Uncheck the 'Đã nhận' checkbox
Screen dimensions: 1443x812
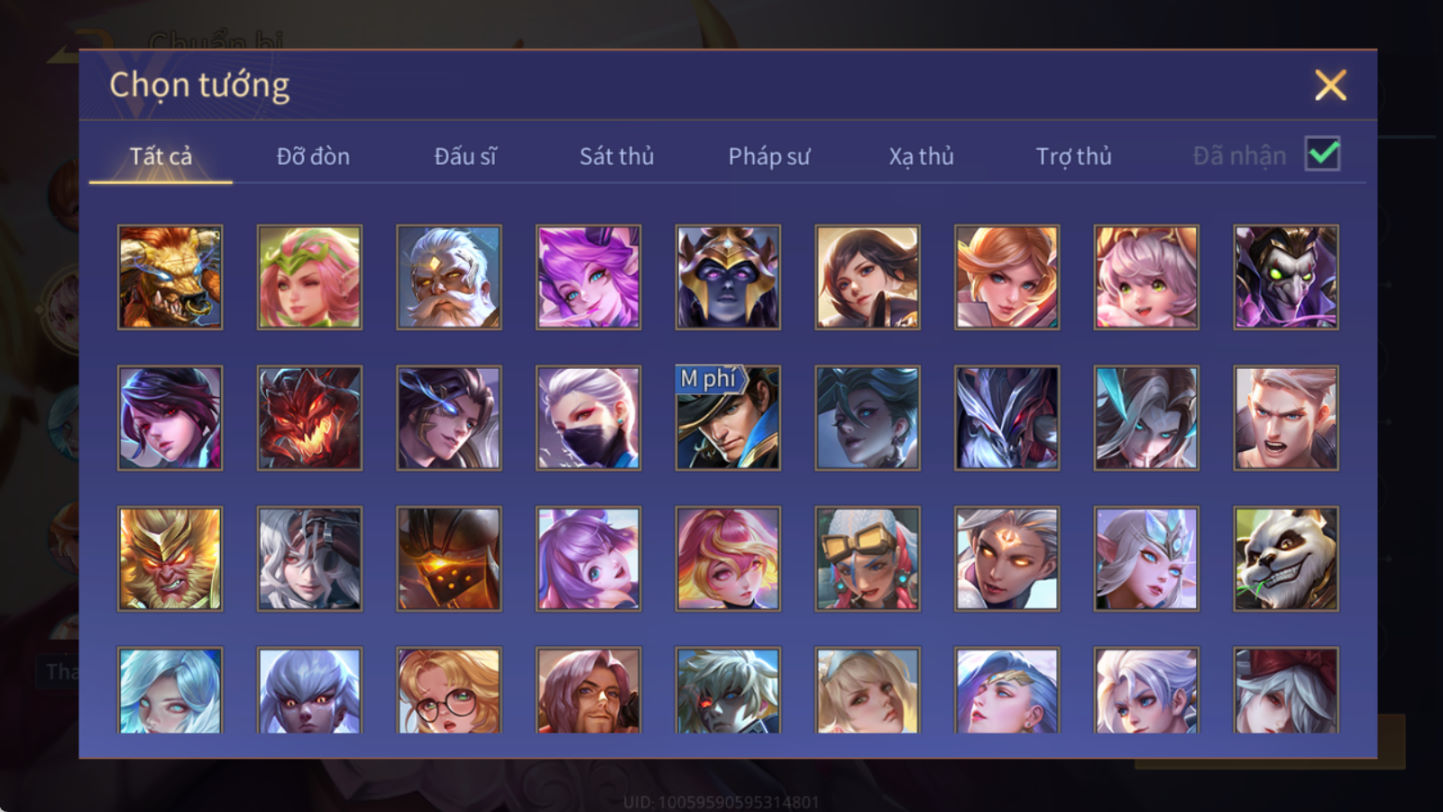click(x=1322, y=154)
